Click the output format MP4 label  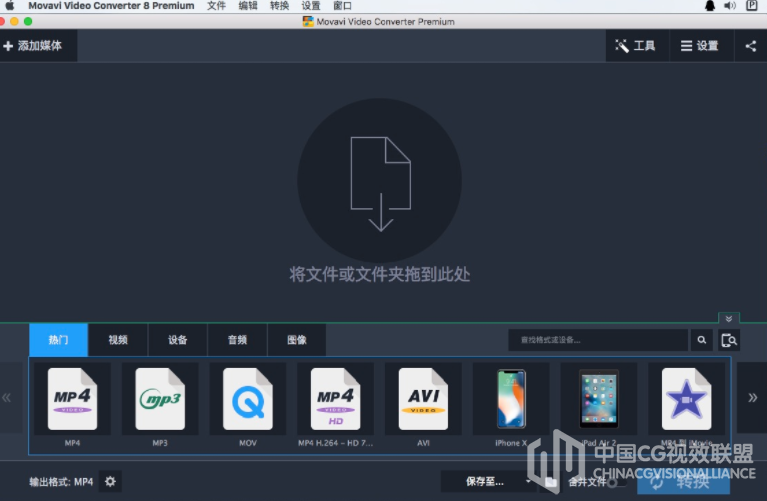coord(61,482)
